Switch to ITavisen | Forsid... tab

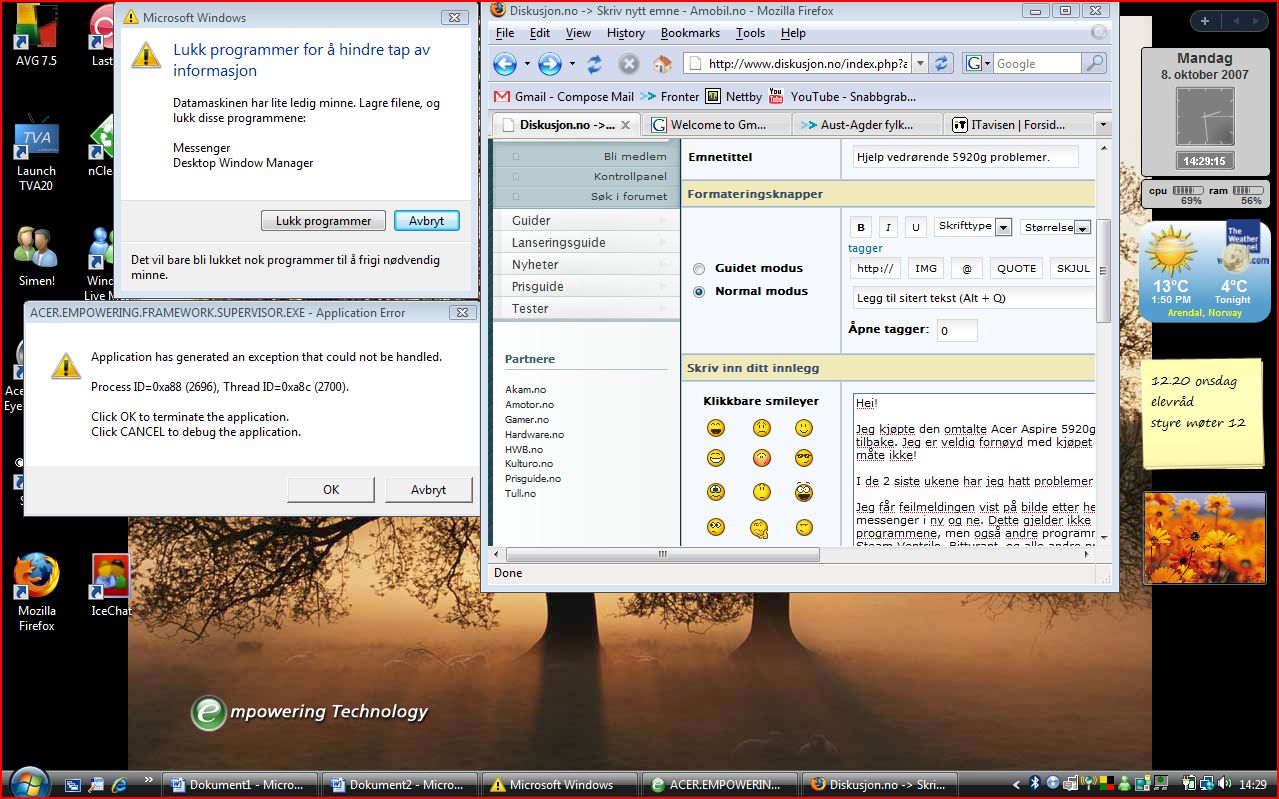[1019, 125]
